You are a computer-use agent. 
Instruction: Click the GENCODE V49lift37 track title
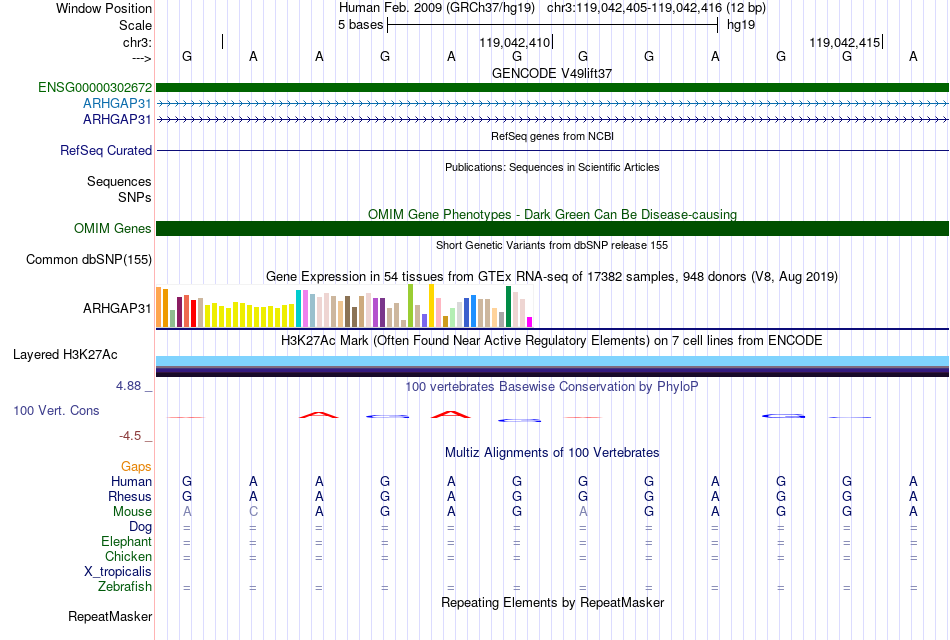[x=552, y=73]
